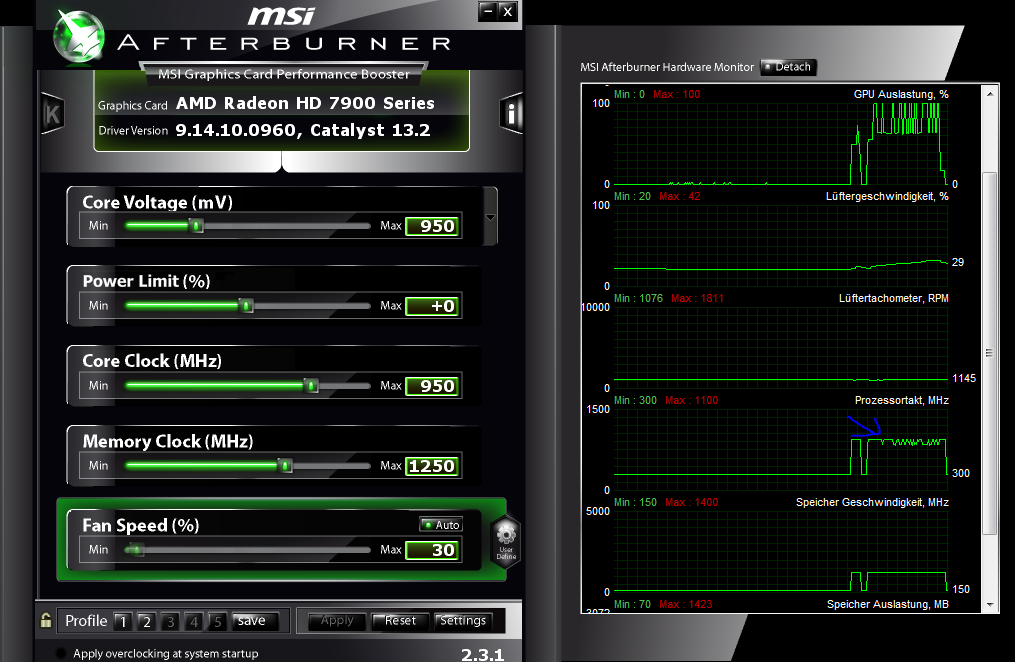Toggle the Auto fan speed button

click(441, 525)
